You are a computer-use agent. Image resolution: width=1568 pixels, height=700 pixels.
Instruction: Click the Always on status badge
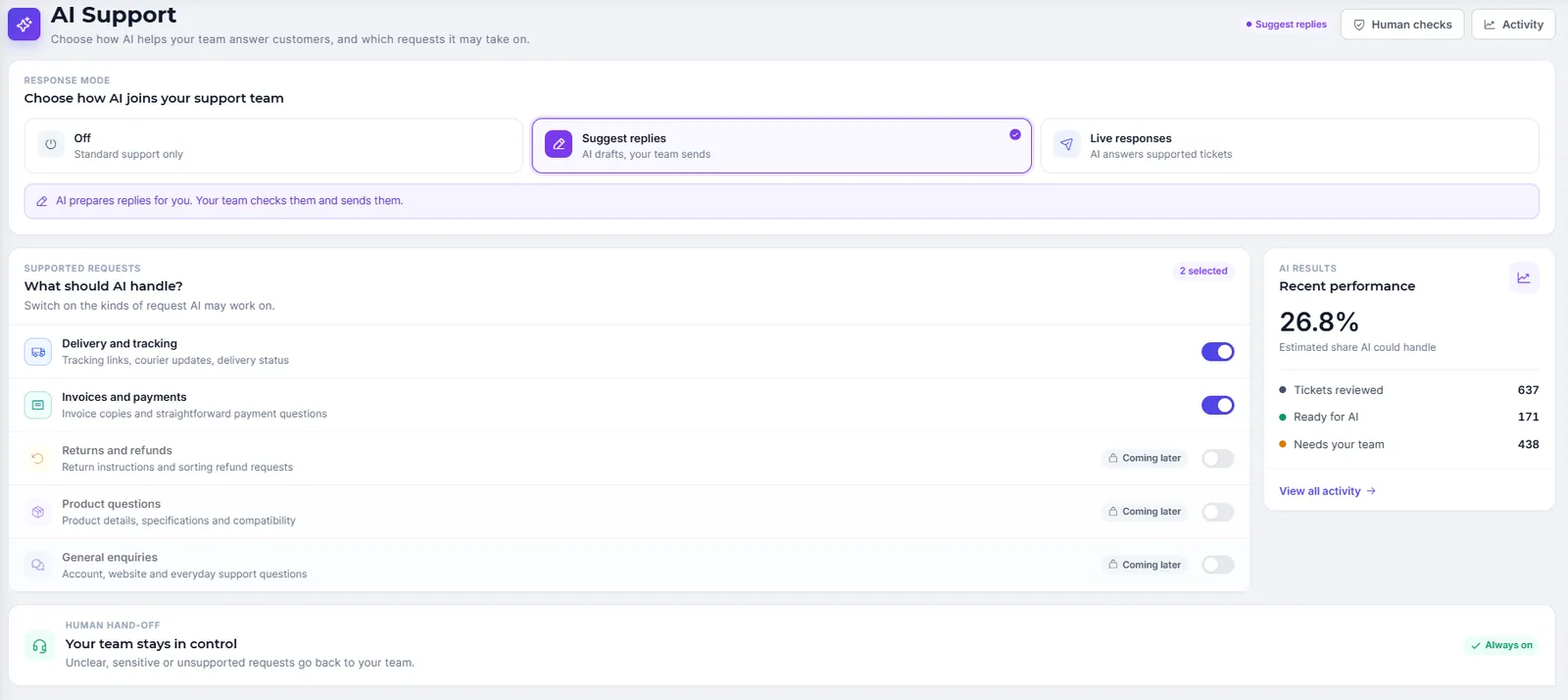[x=1501, y=645]
